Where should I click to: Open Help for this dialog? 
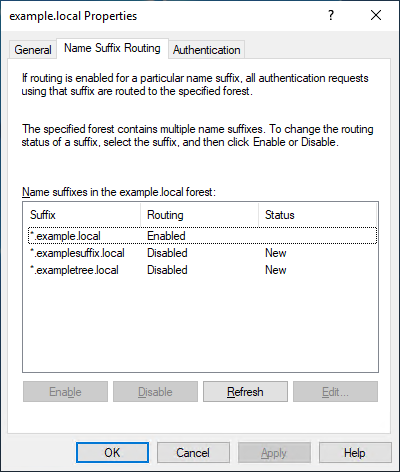coord(355,453)
